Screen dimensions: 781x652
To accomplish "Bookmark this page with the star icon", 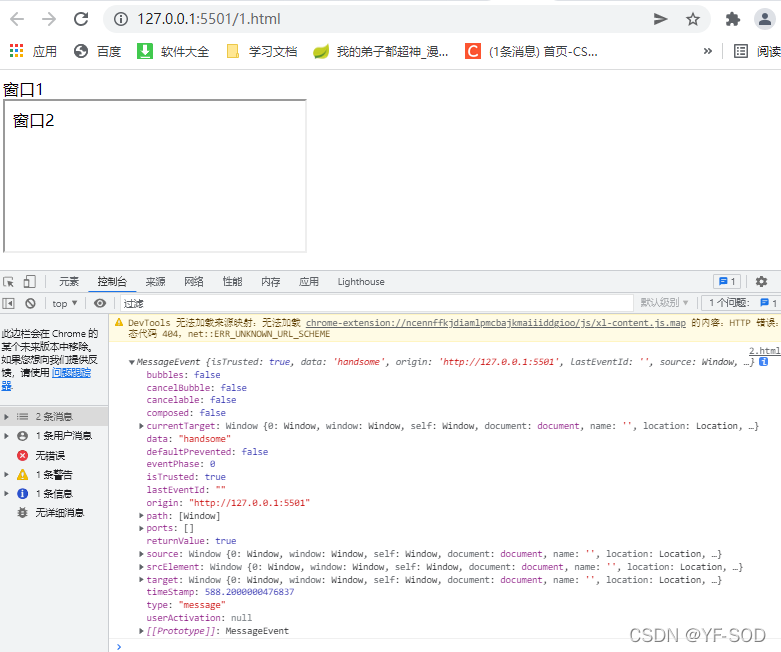I will tap(692, 19).
